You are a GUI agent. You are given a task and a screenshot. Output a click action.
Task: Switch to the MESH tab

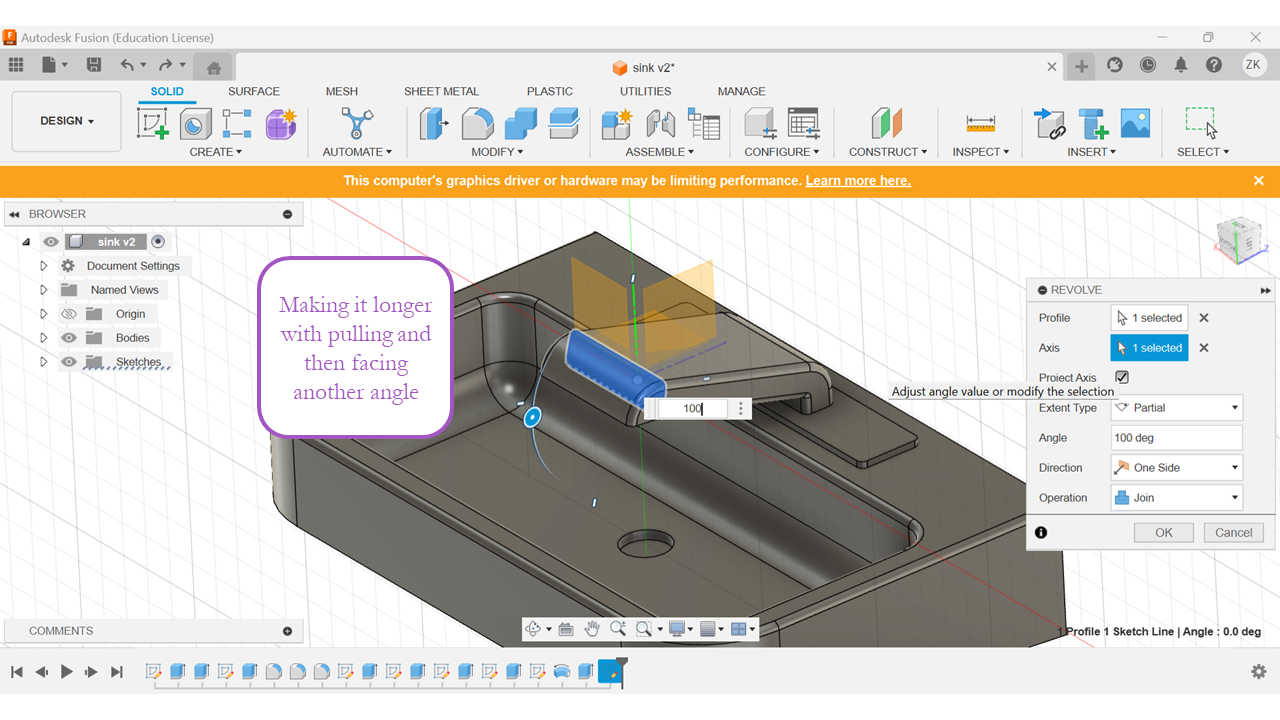[342, 91]
